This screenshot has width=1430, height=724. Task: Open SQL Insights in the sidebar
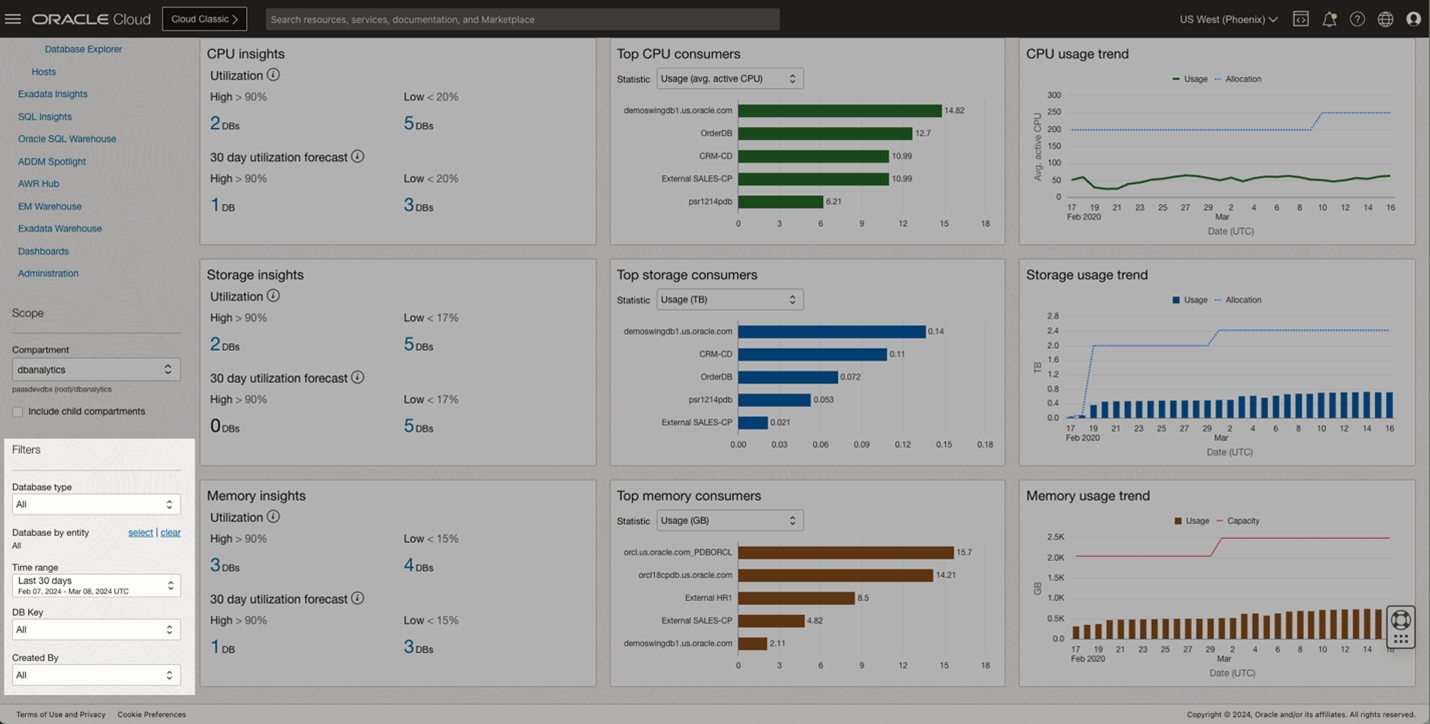tap(45, 117)
